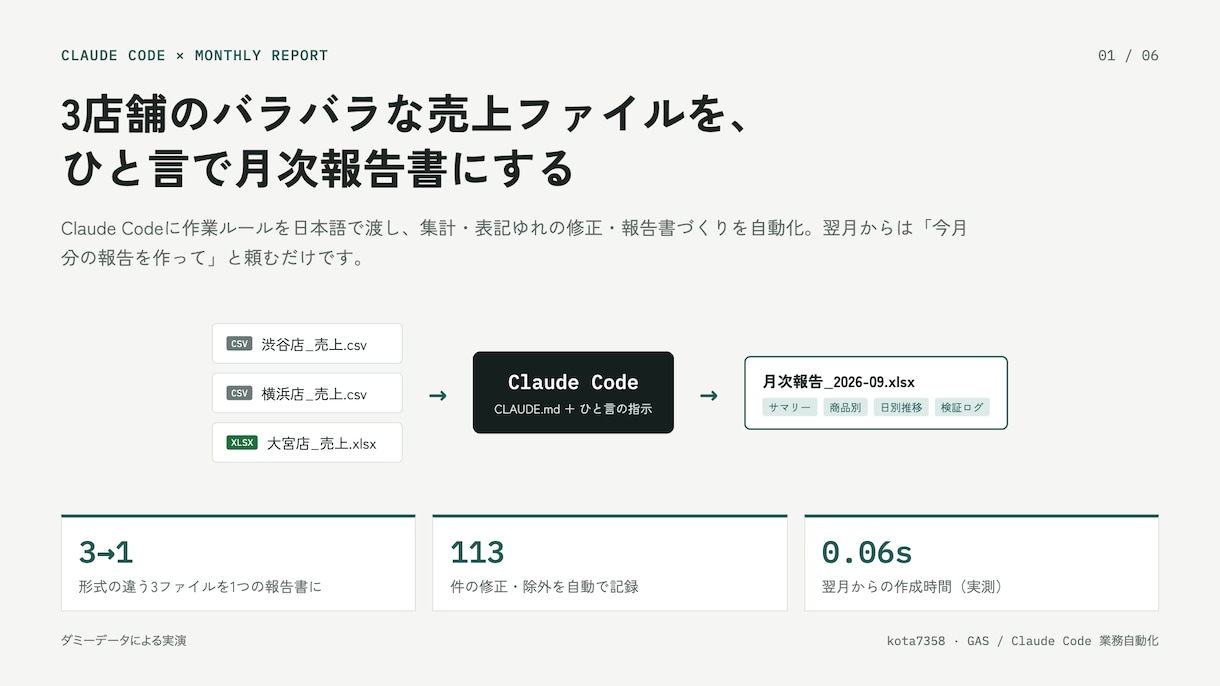
Task: Click the '形式の違う3ファイルを1つの報告書に' caption
Action: [200, 587]
